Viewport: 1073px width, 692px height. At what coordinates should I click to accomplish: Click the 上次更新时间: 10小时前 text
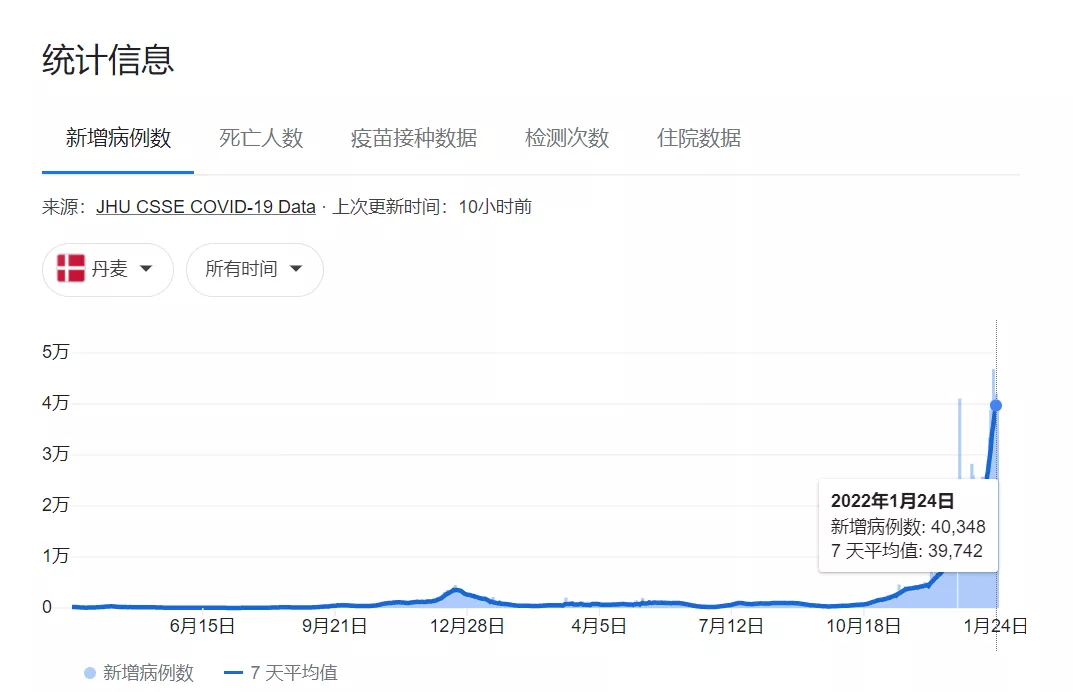[x=432, y=207]
